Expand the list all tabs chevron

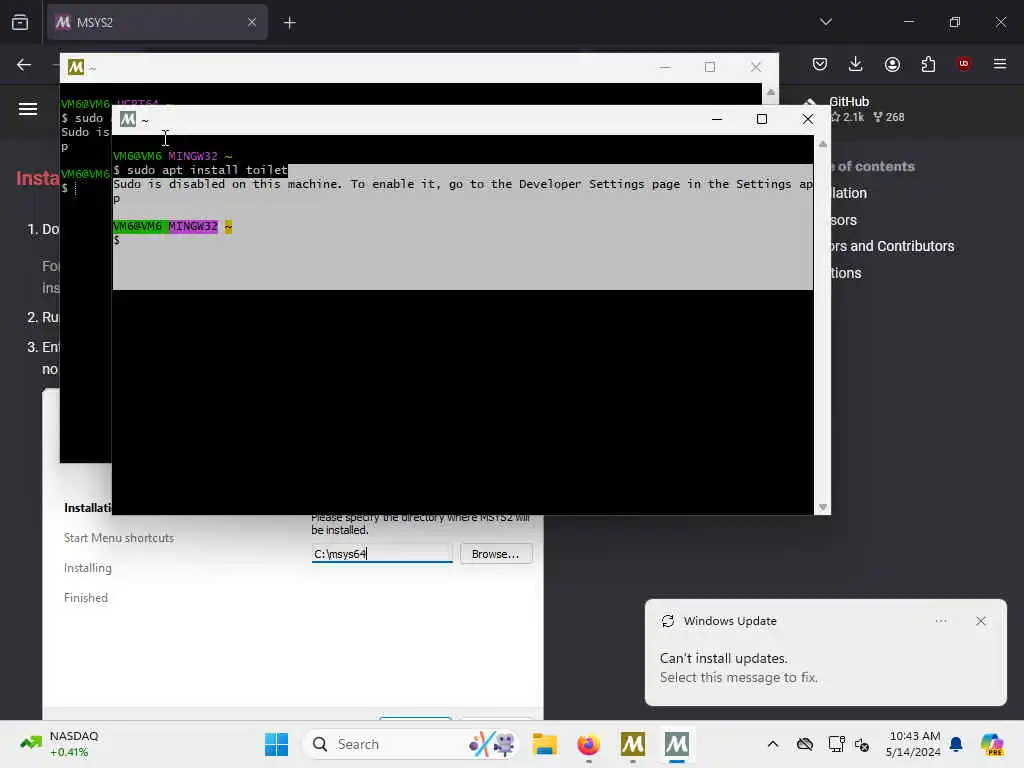[x=825, y=22]
